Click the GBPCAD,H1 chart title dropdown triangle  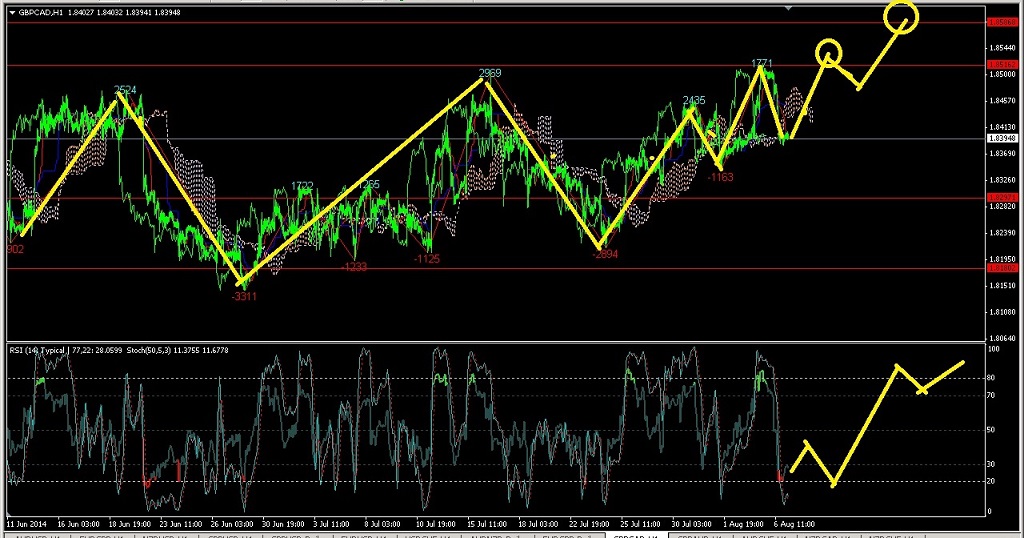coord(11,12)
